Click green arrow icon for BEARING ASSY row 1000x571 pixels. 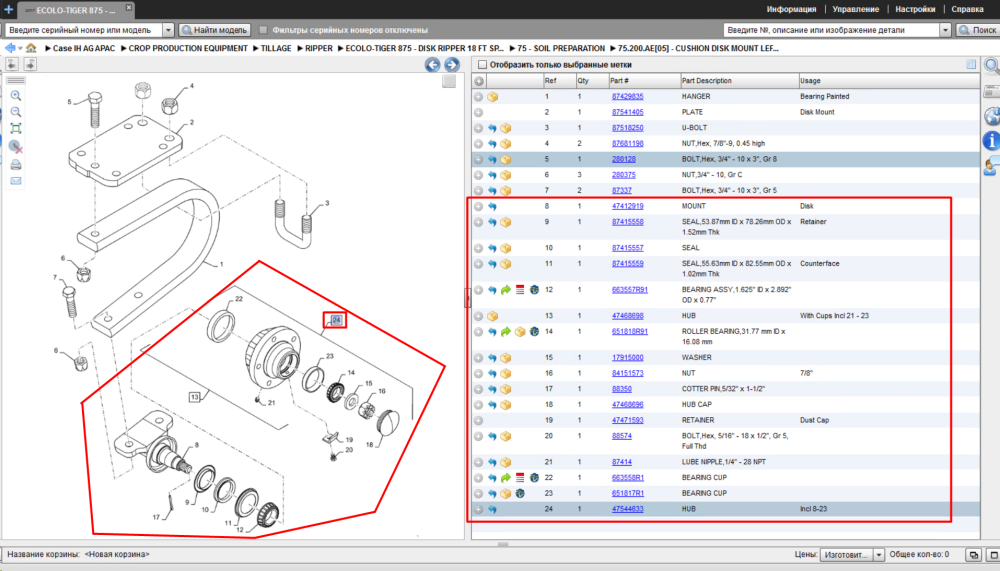[506, 290]
